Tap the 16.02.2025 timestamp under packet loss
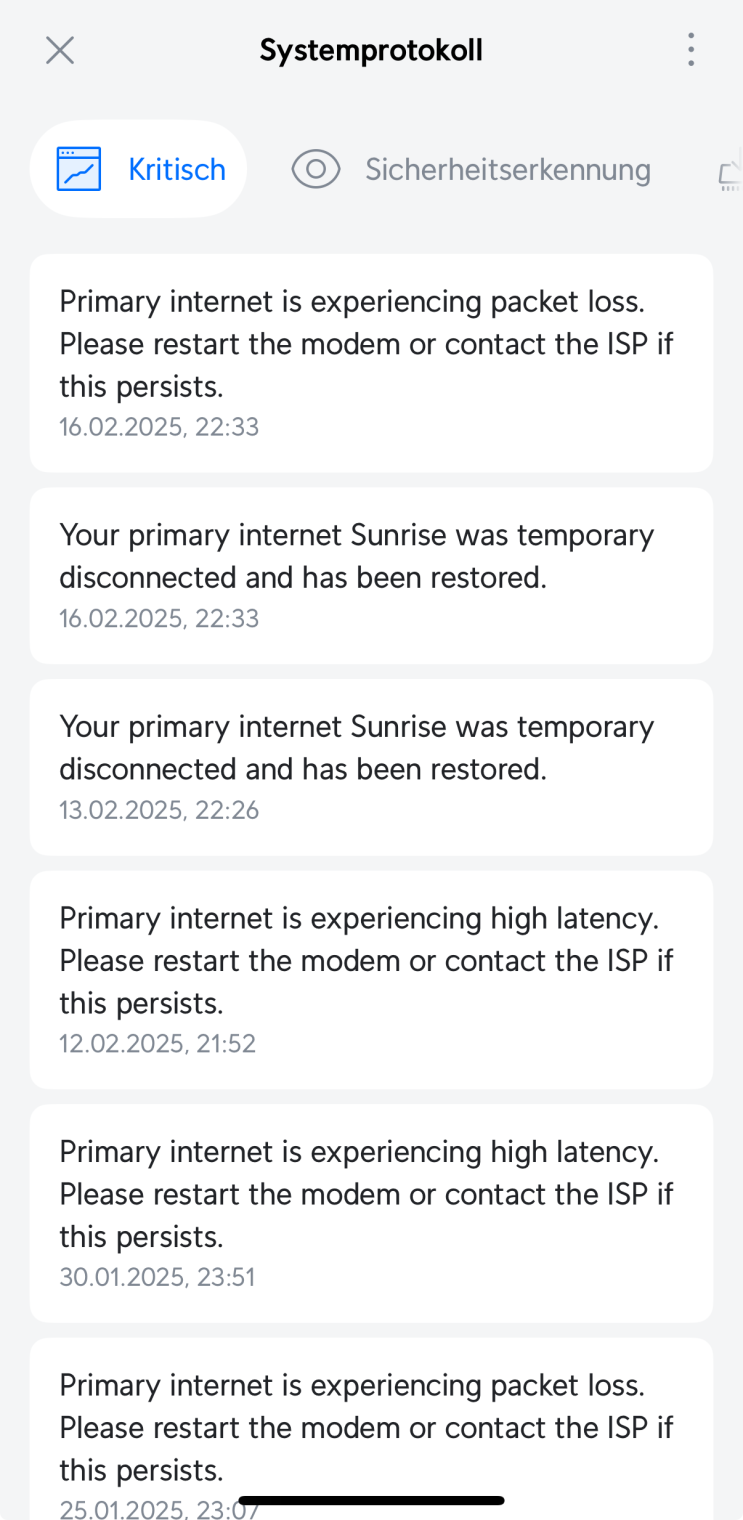743x1520 pixels. point(159,427)
